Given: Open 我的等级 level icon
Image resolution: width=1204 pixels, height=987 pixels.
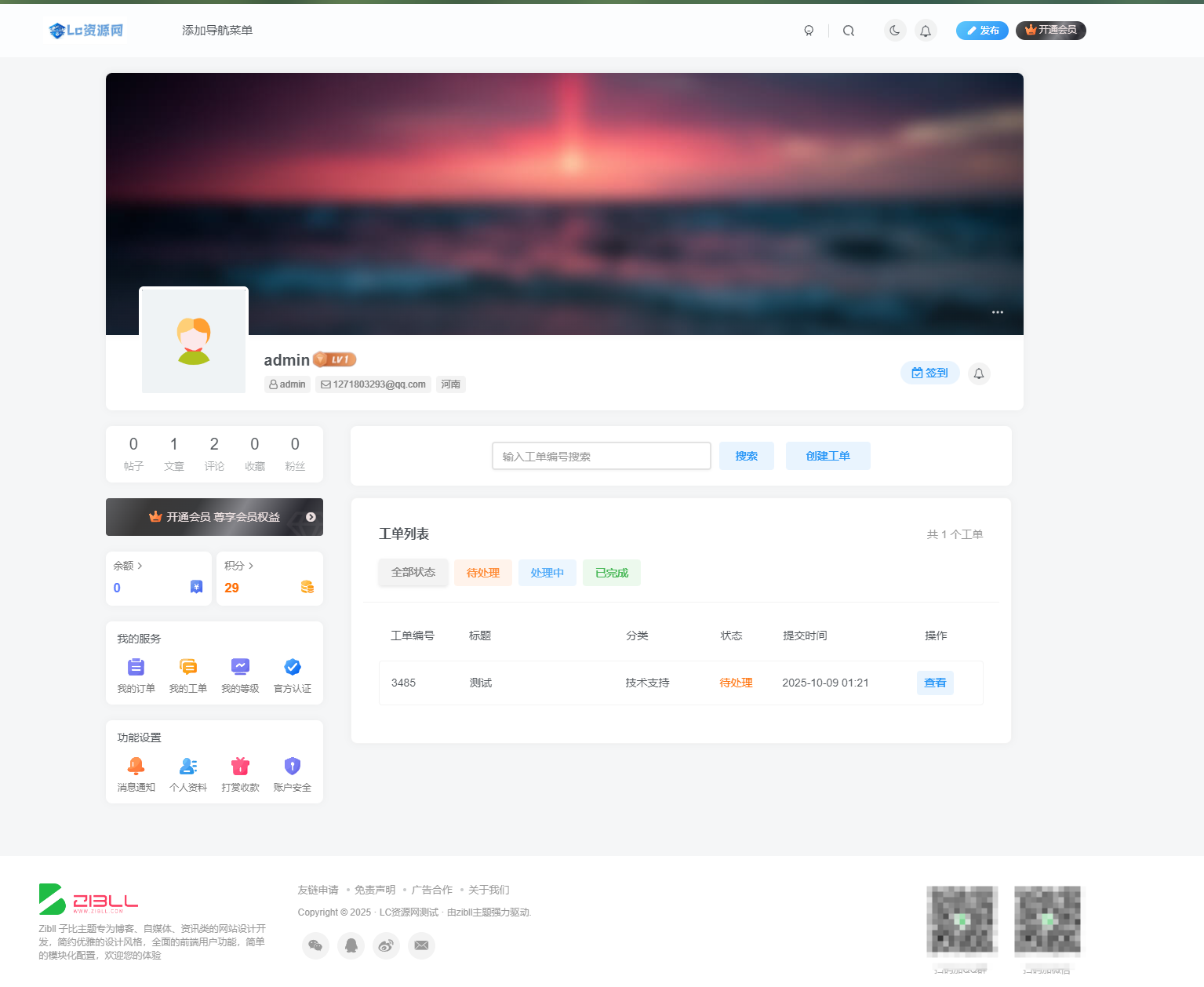Looking at the screenshot, I should click(x=240, y=667).
